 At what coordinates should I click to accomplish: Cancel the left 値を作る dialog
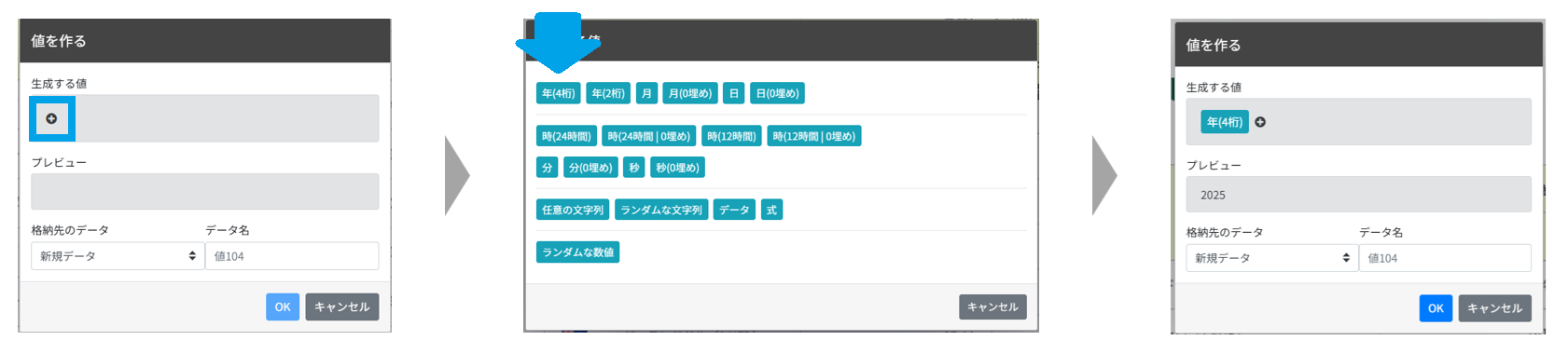point(342,306)
